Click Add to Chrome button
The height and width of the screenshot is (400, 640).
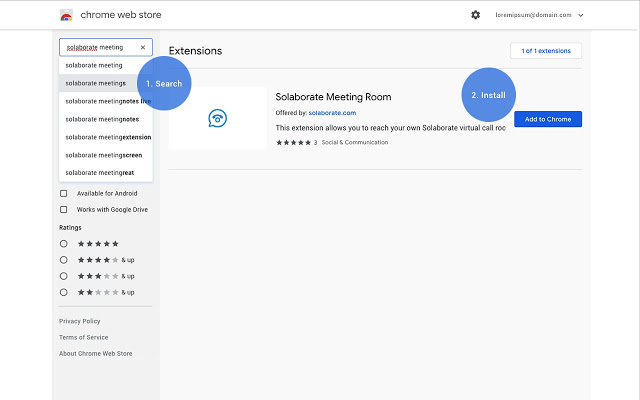tap(547, 119)
